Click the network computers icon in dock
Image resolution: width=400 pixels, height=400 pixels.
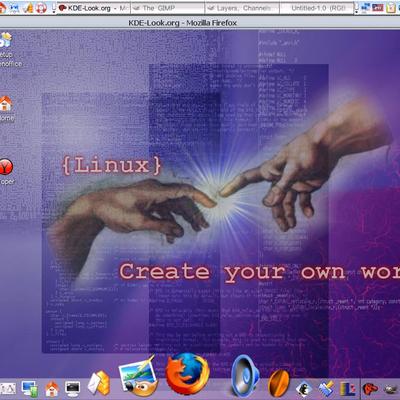[x=30, y=389]
